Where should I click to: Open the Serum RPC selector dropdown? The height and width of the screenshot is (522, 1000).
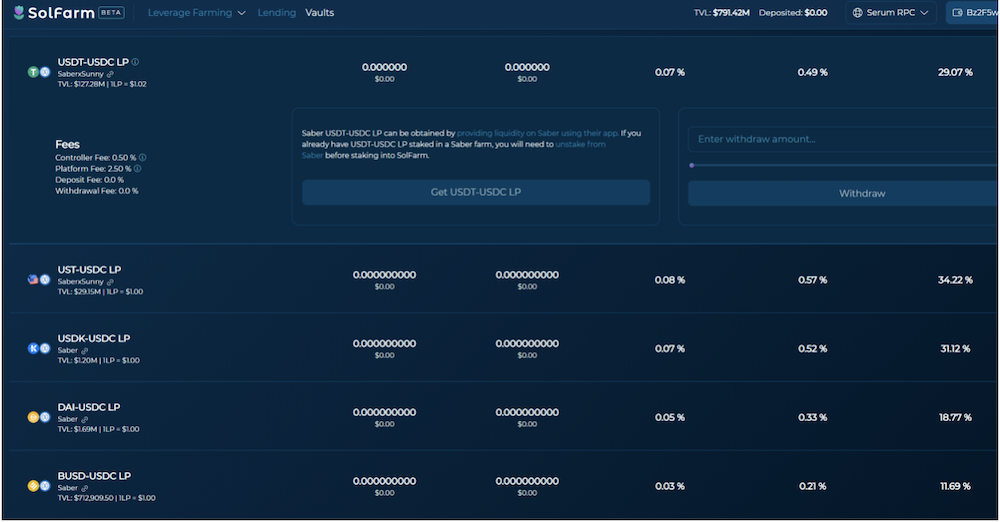click(x=890, y=12)
